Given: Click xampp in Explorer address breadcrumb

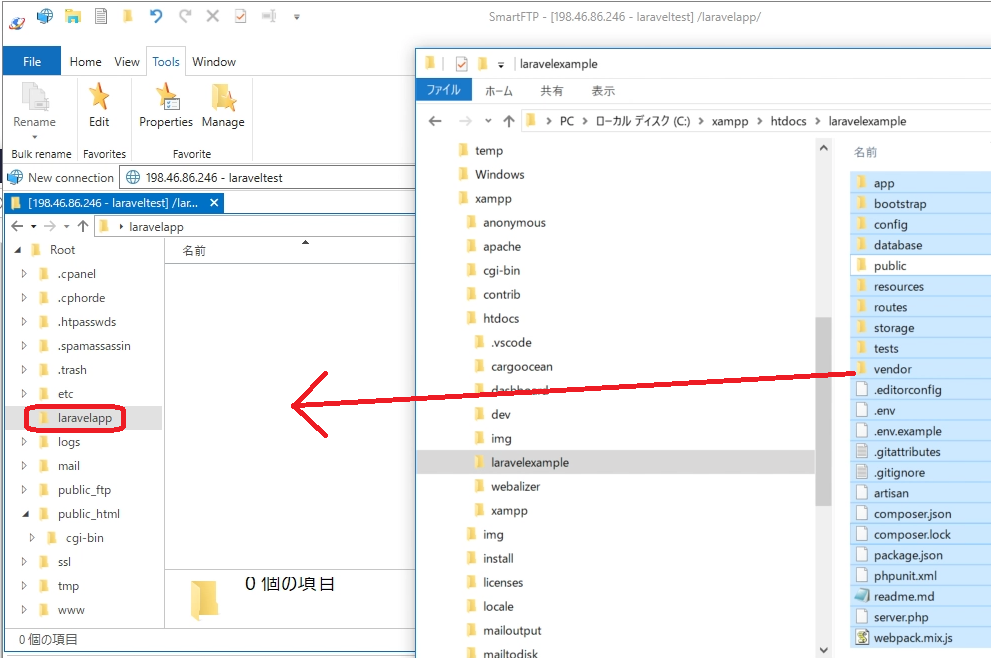Looking at the screenshot, I should [729, 121].
